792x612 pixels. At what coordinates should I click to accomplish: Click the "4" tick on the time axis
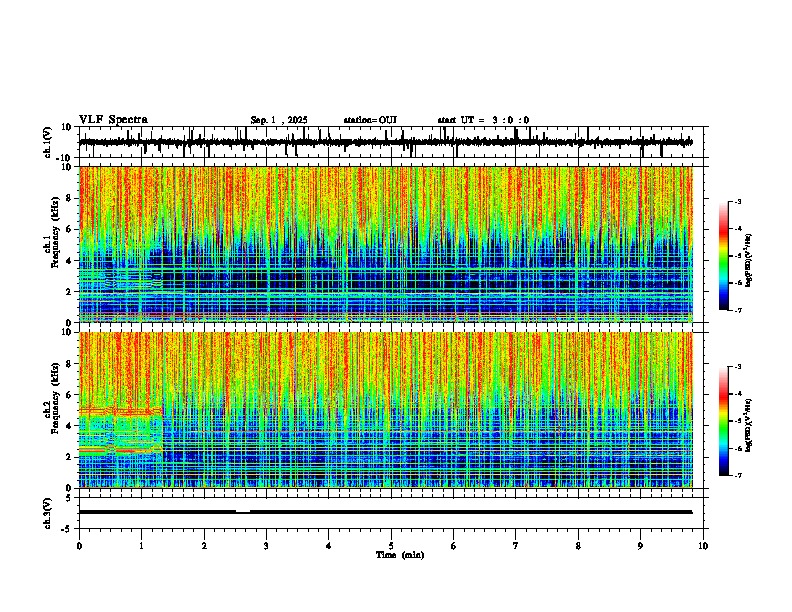(x=329, y=546)
